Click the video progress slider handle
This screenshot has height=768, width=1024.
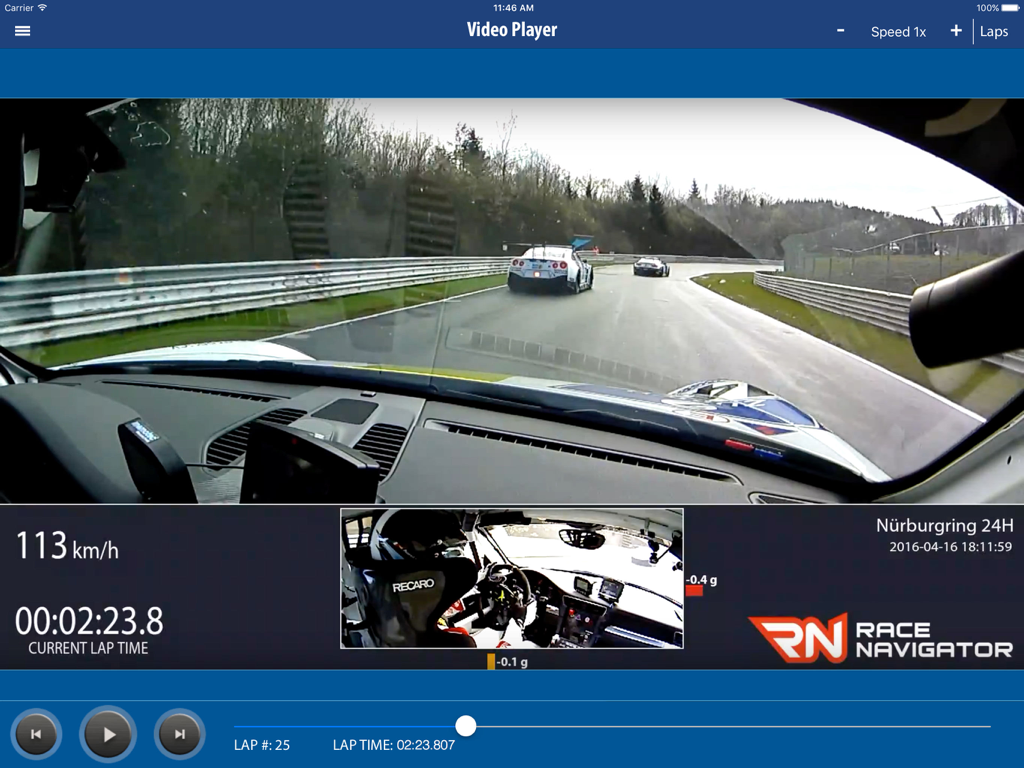465,726
